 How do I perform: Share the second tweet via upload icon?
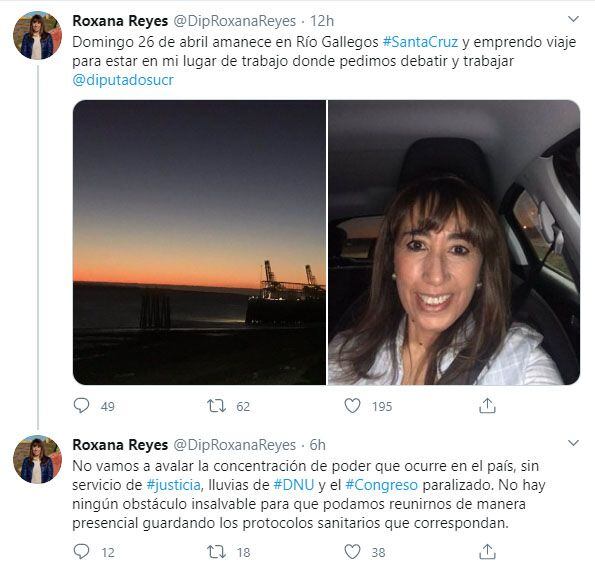click(x=487, y=551)
